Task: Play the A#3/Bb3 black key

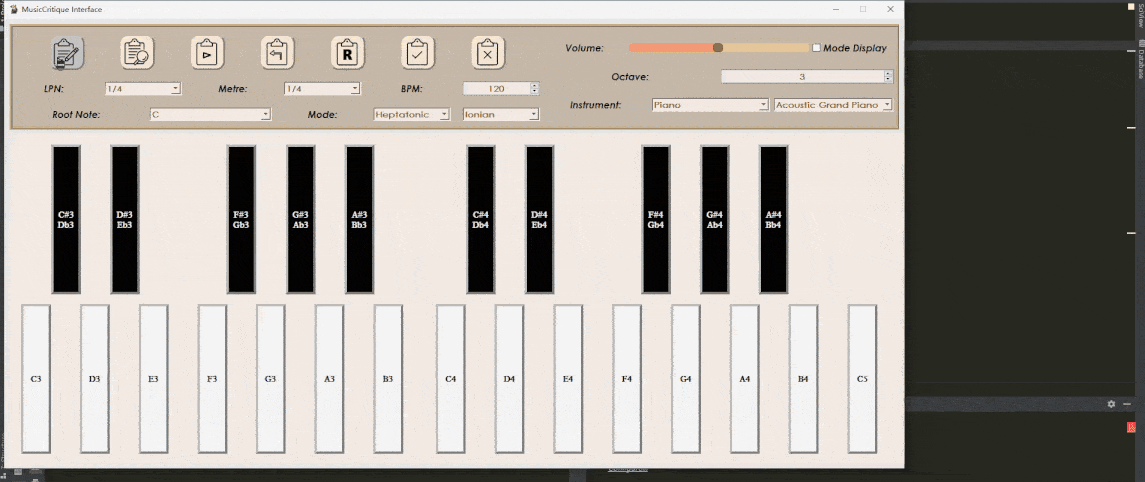Action: (359, 220)
